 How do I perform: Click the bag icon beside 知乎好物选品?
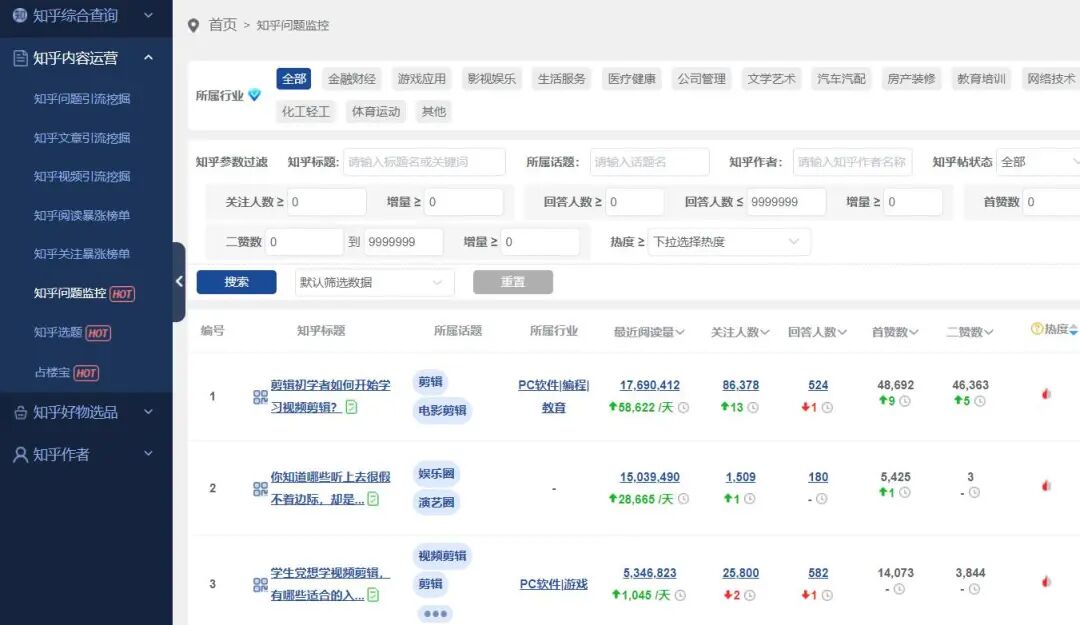tap(21, 413)
